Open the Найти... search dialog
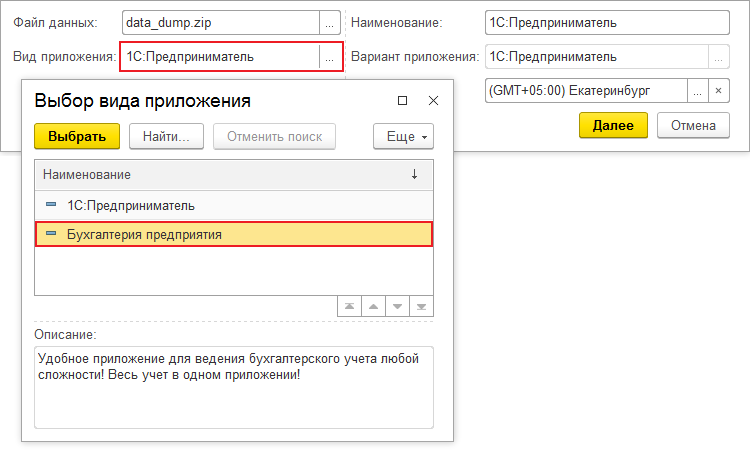Image resolution: width=750 pixels, height=452 pixels. point(166,137)
